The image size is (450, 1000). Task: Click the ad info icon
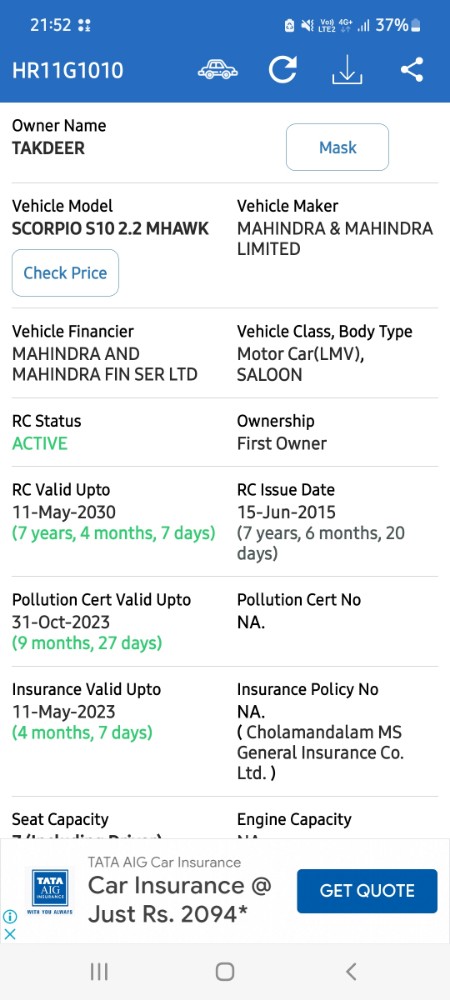[10, 917]
